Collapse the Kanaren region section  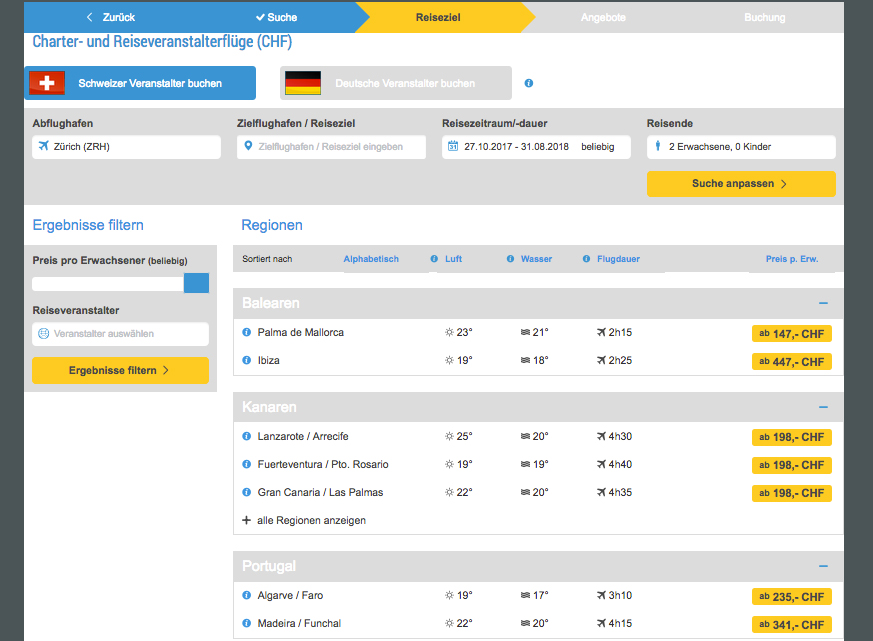(x=823, y=407)
